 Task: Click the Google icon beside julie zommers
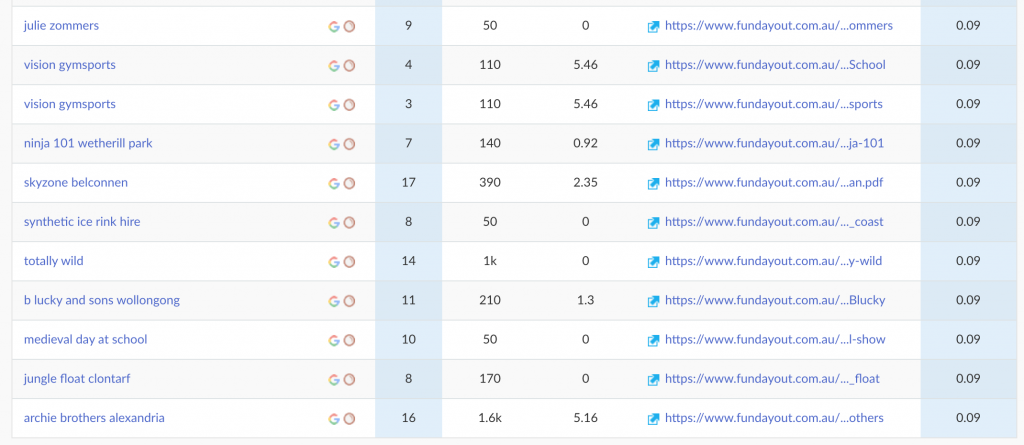[334, 27]
